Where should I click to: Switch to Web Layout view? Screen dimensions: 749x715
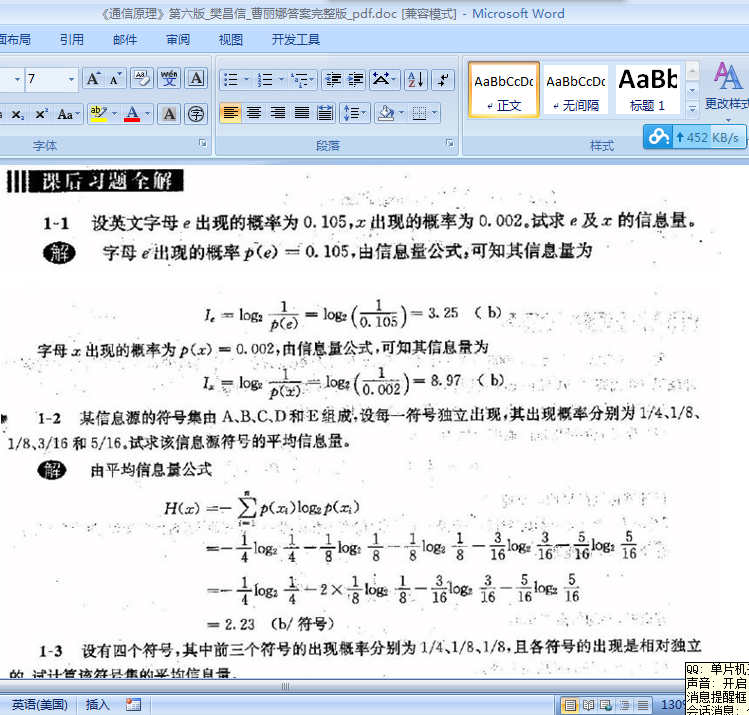pos(606,705)
